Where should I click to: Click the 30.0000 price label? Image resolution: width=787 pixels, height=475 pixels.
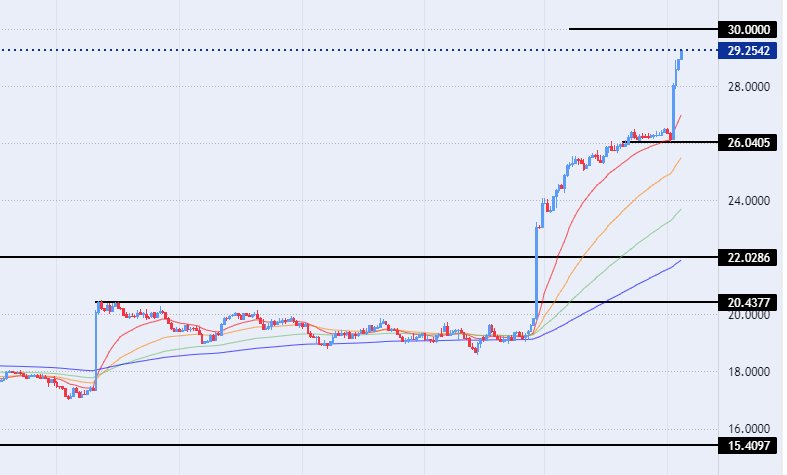[749, 30]
